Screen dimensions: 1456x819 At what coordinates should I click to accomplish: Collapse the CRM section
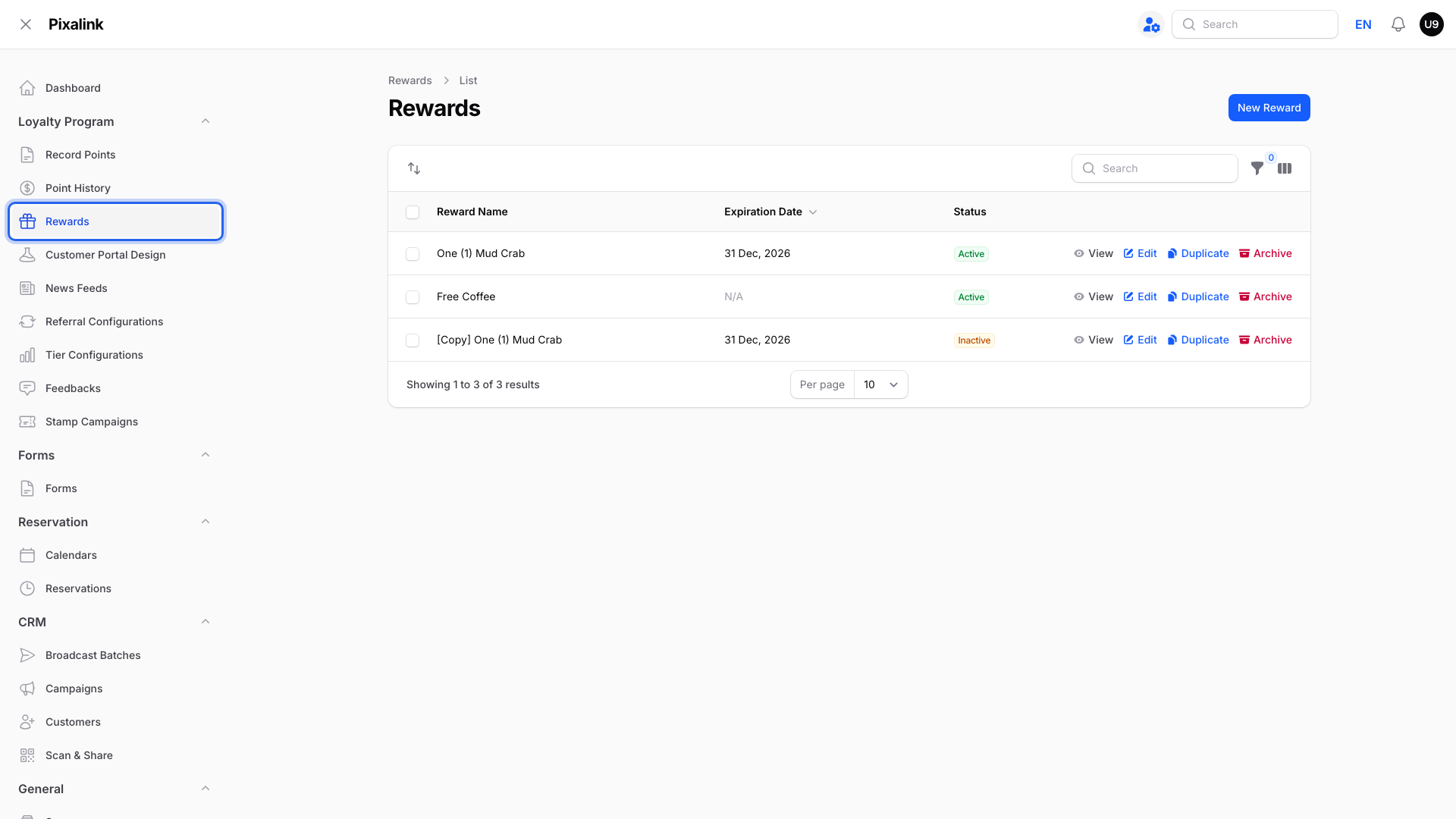[x=206, y=622]
